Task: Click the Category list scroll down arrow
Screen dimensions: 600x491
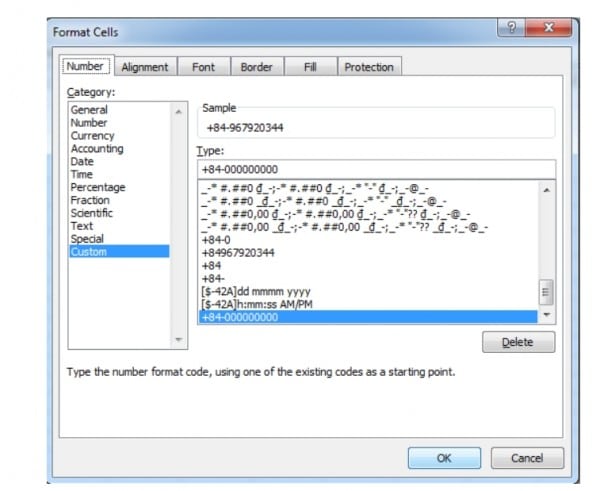Action: [178, 339]
